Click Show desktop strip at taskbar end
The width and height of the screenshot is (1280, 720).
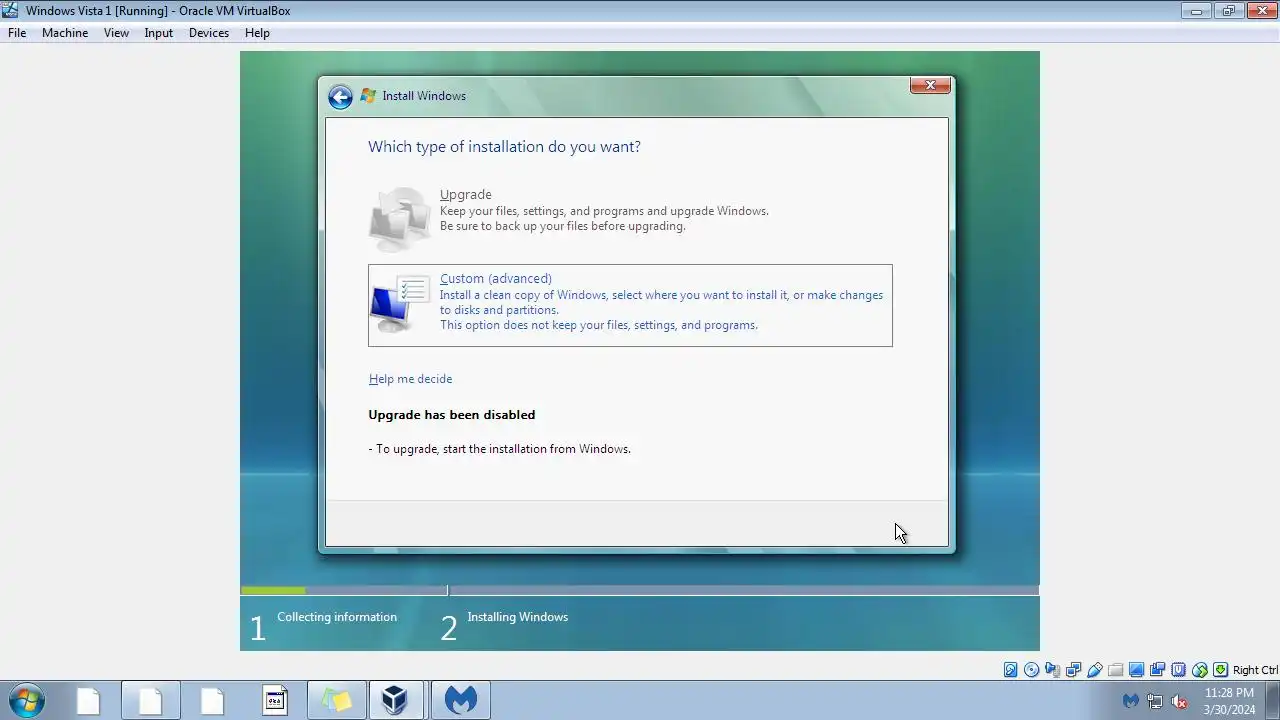(x=1272, y=700)
